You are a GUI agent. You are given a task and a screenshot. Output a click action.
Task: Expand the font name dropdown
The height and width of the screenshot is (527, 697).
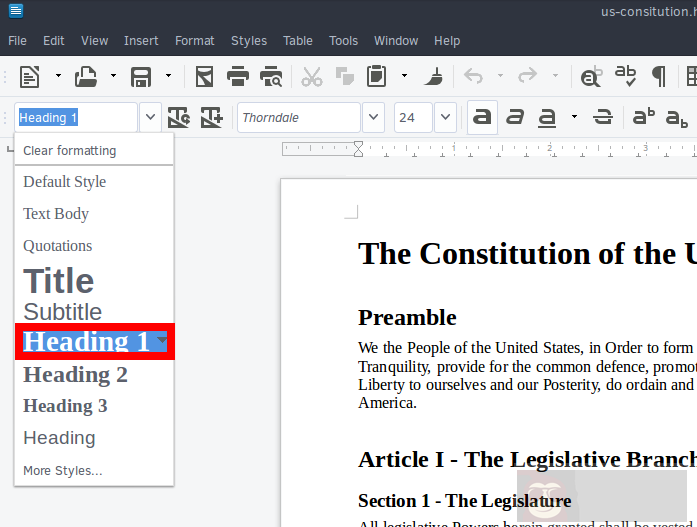373,117
